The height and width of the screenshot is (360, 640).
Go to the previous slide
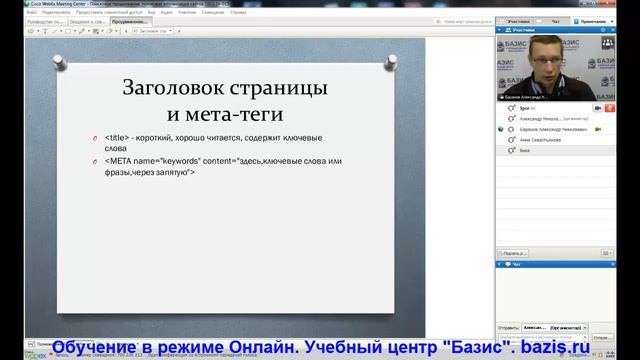tap(126, 31)
